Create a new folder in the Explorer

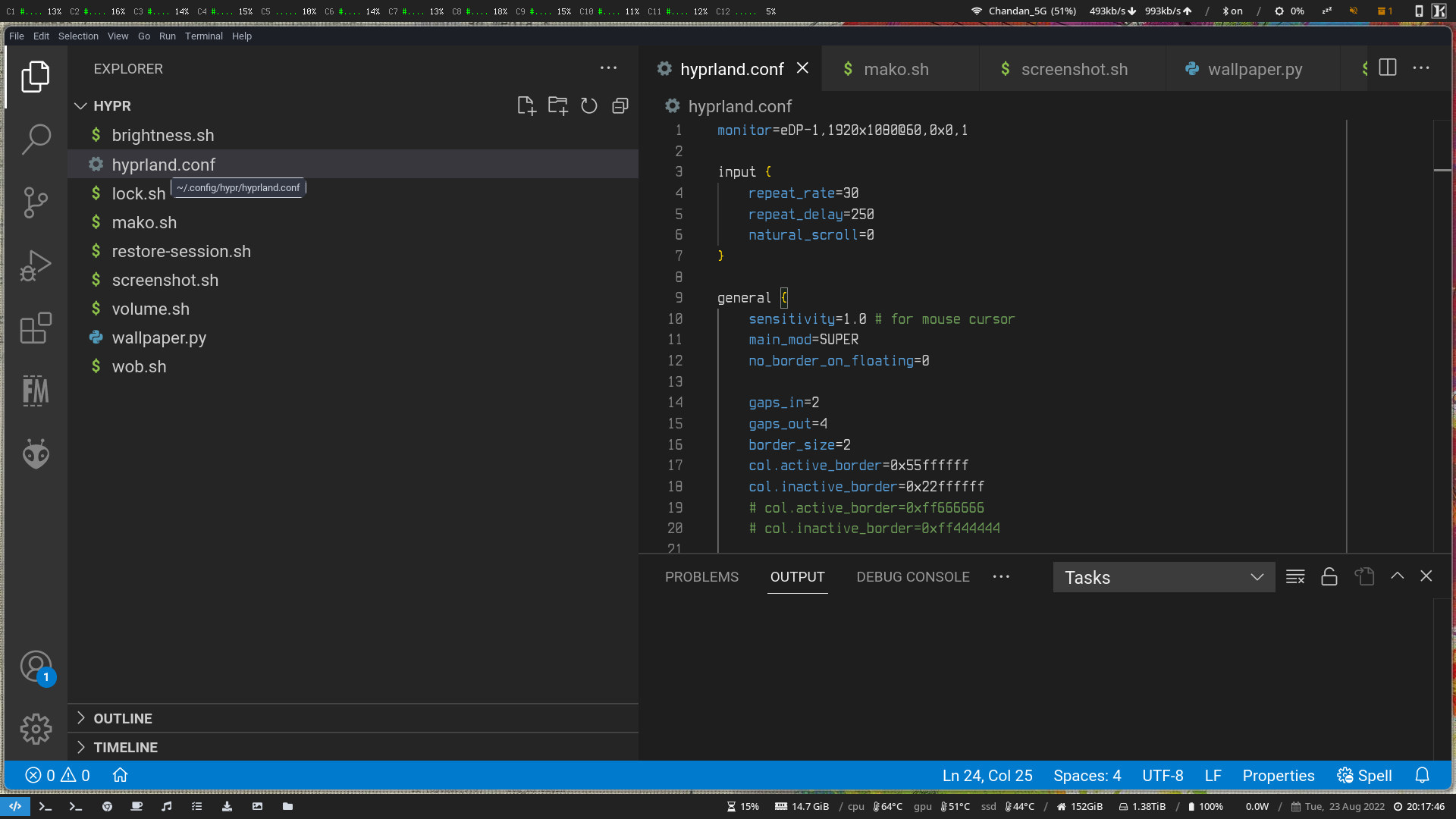[x=557, y=105]
